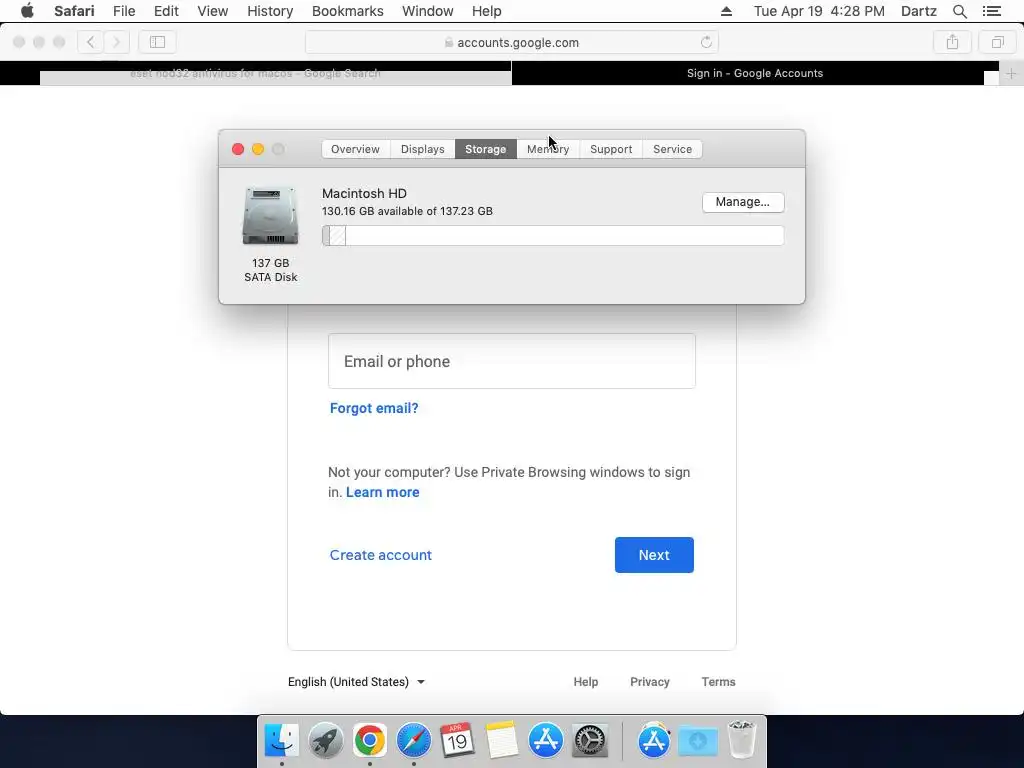1024x768 pixels.
Task: Click the Create account link
Action: [x=381, y=555]
